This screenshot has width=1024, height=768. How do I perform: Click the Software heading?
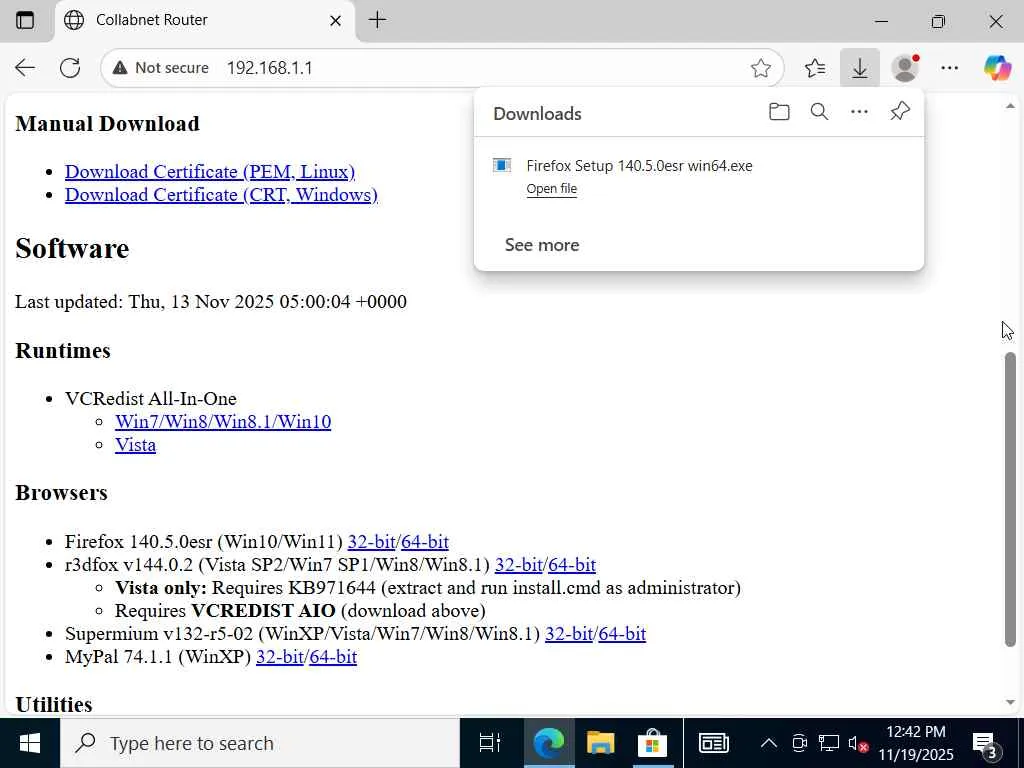[72, 249]
